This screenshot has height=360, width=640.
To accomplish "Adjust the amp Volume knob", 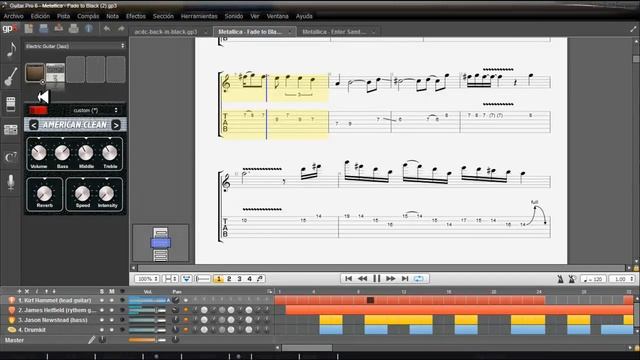I will pyautogui.click(x=39, y=153).
